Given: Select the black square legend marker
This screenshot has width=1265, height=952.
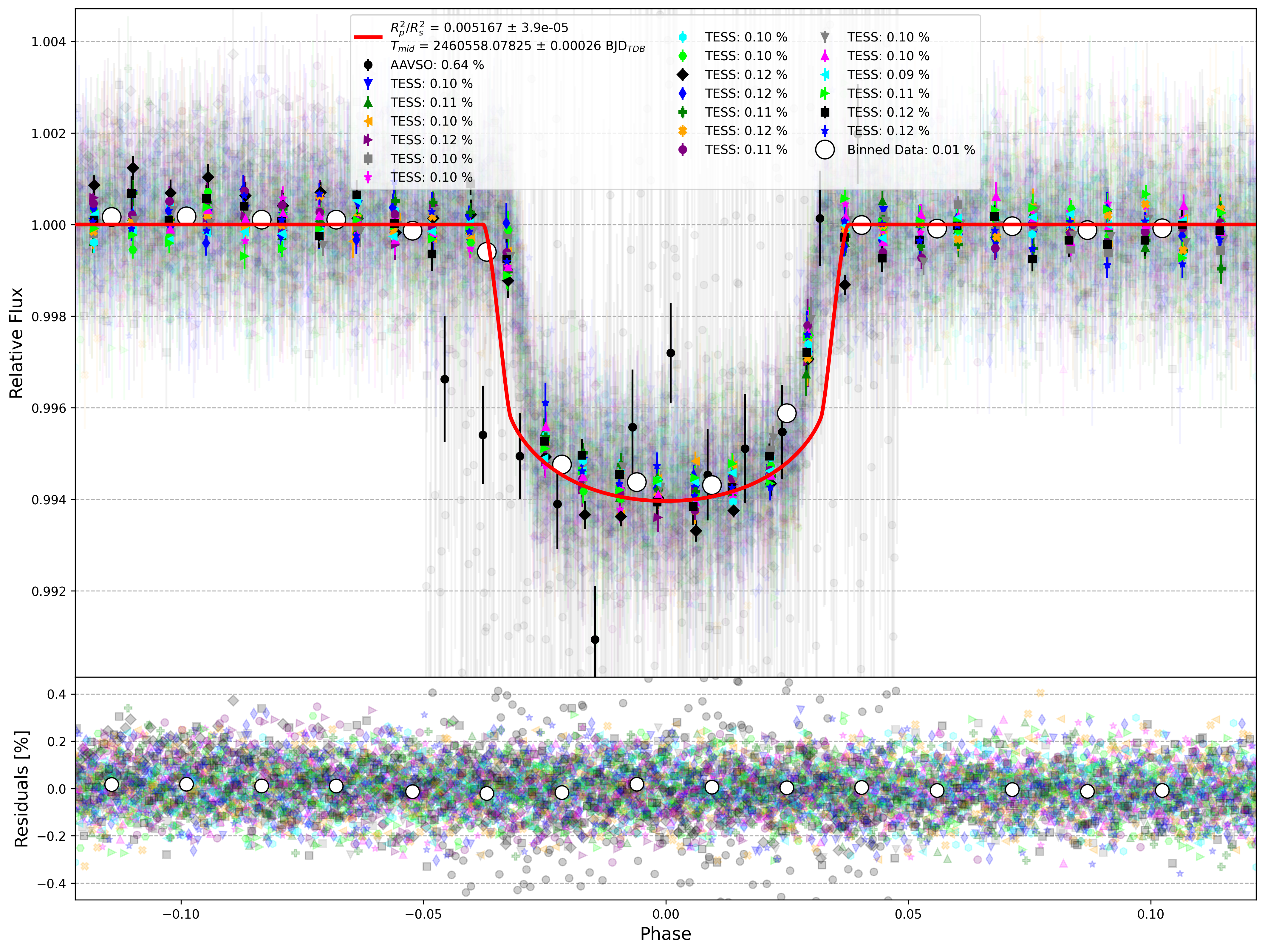Looking at the screenshot, I should [825, 112].
